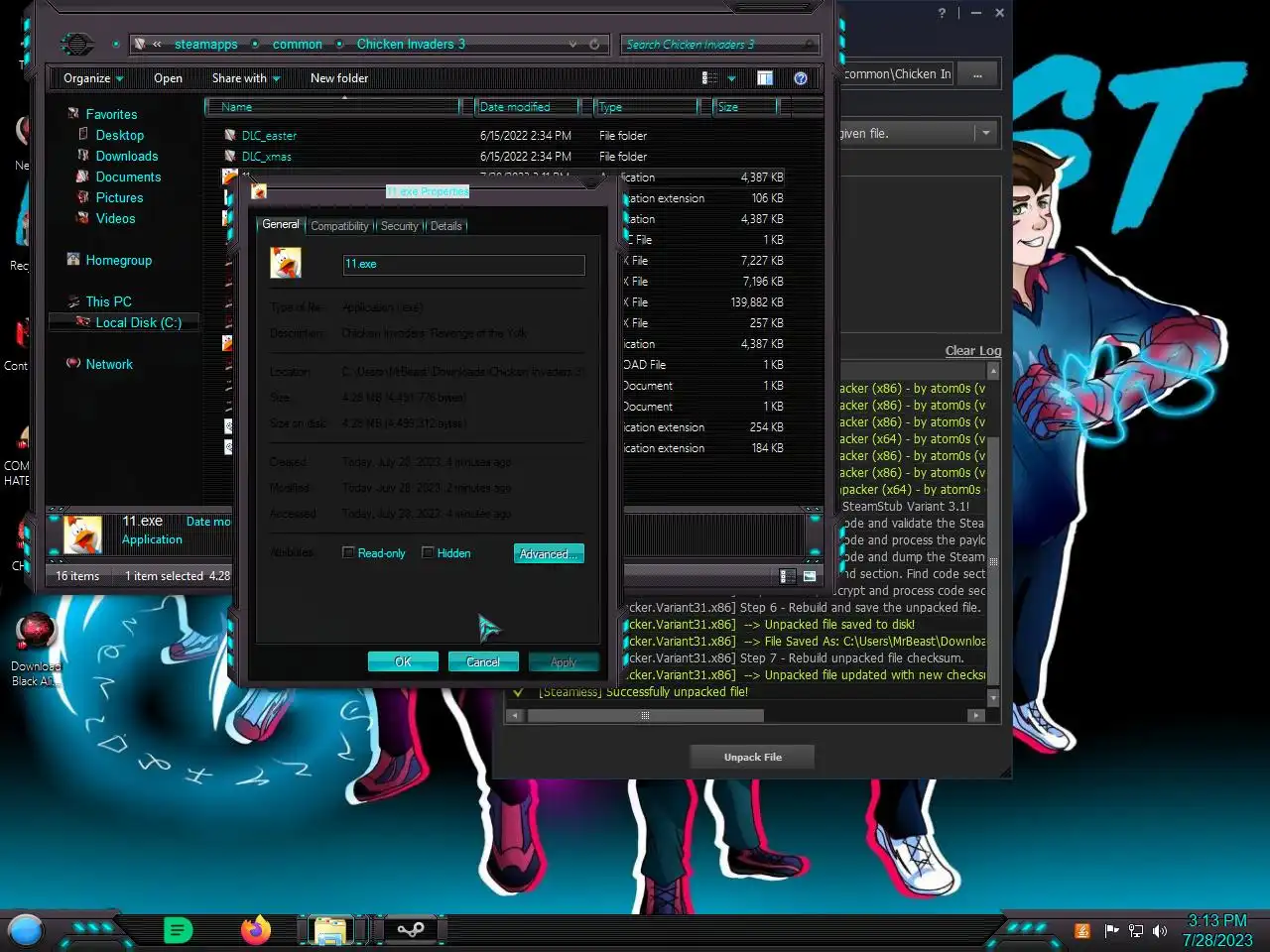Switch to the Compatibility tab
Screen dimensions: 1270x952
tap(339, 226)
